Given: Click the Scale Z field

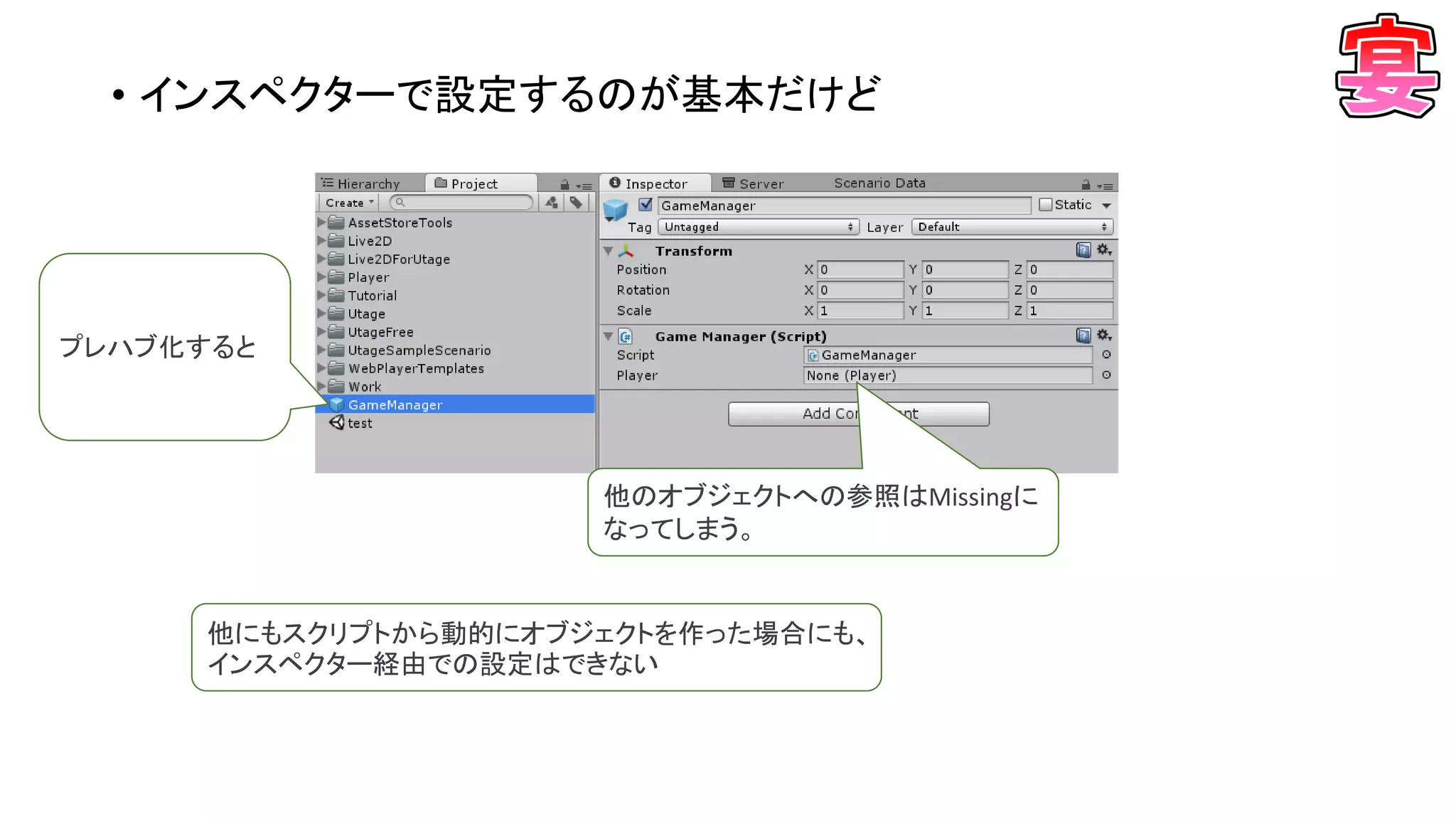Looking at the screenshot, I should tap(1069, 311).
